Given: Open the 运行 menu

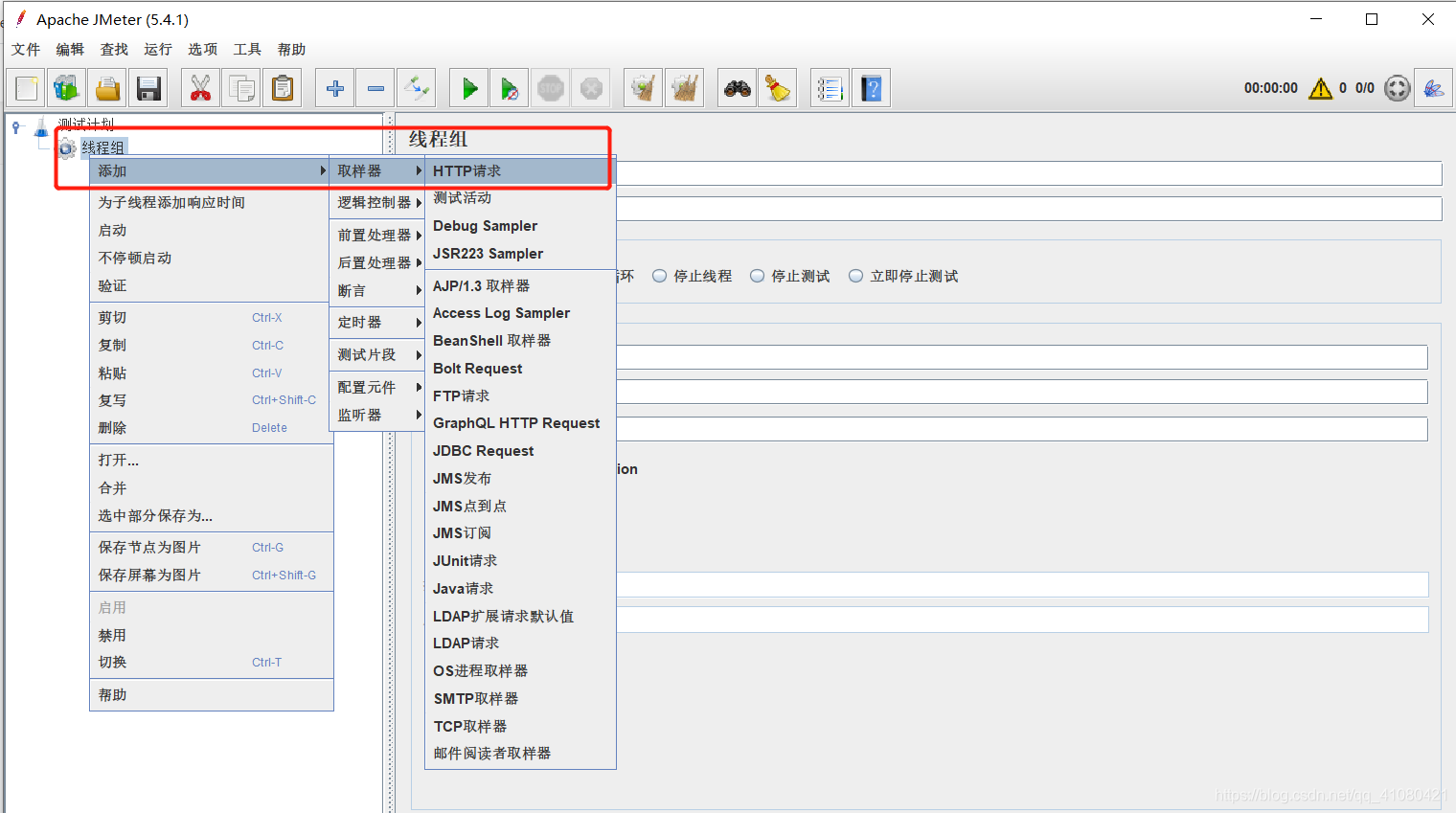Looking at the screenshot, I should pyautogui.click(x=158, y=49).
